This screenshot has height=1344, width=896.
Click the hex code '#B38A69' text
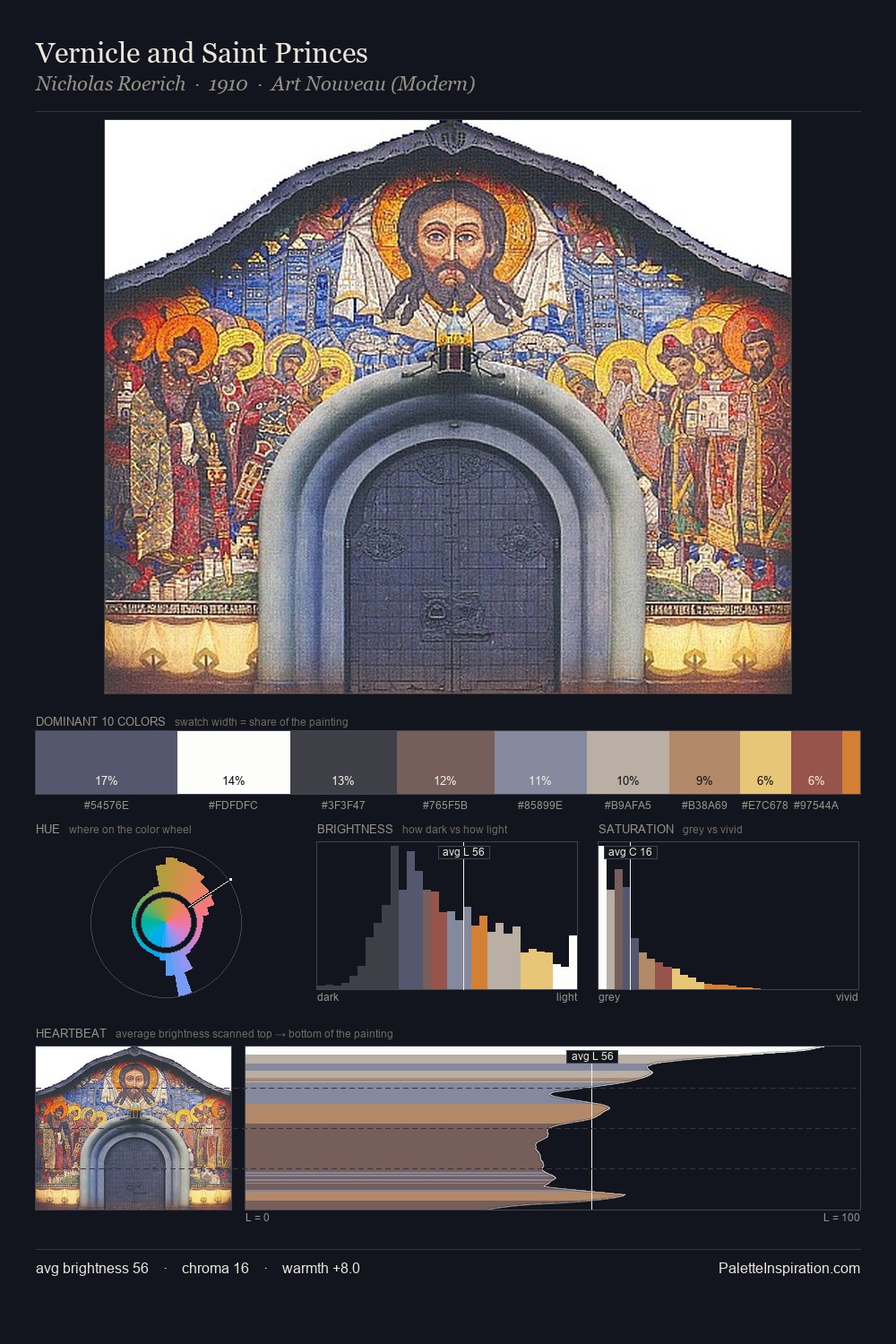[704, 806]
